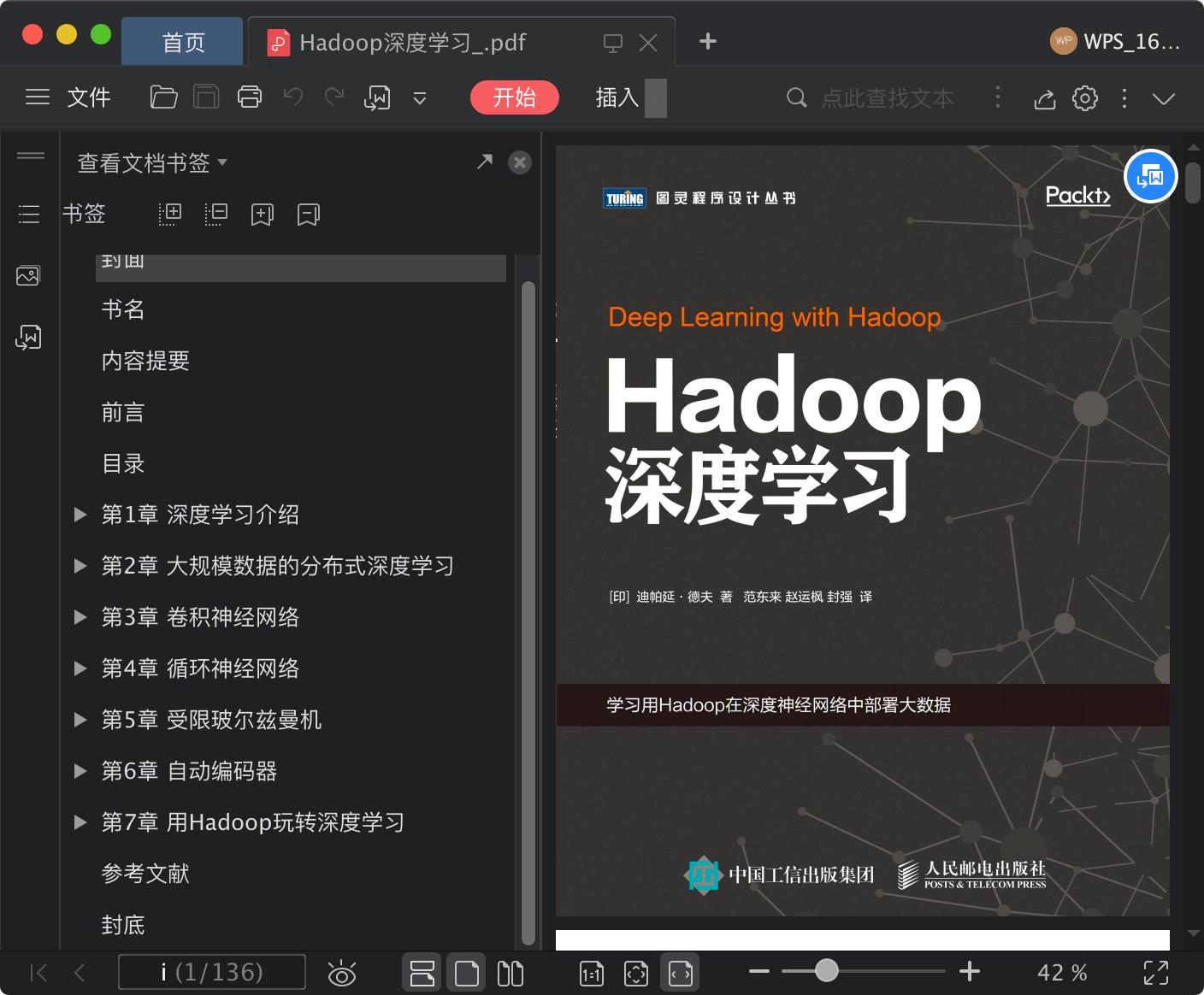Image resolution: width=1204 pixels, height=995 pixels.
Task: Click the print icon
Action: point(250,97)
